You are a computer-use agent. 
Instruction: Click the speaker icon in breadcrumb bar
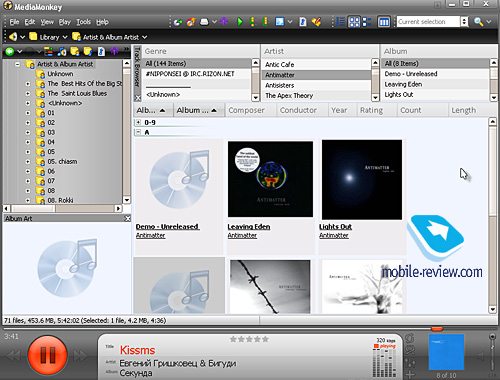13,37
